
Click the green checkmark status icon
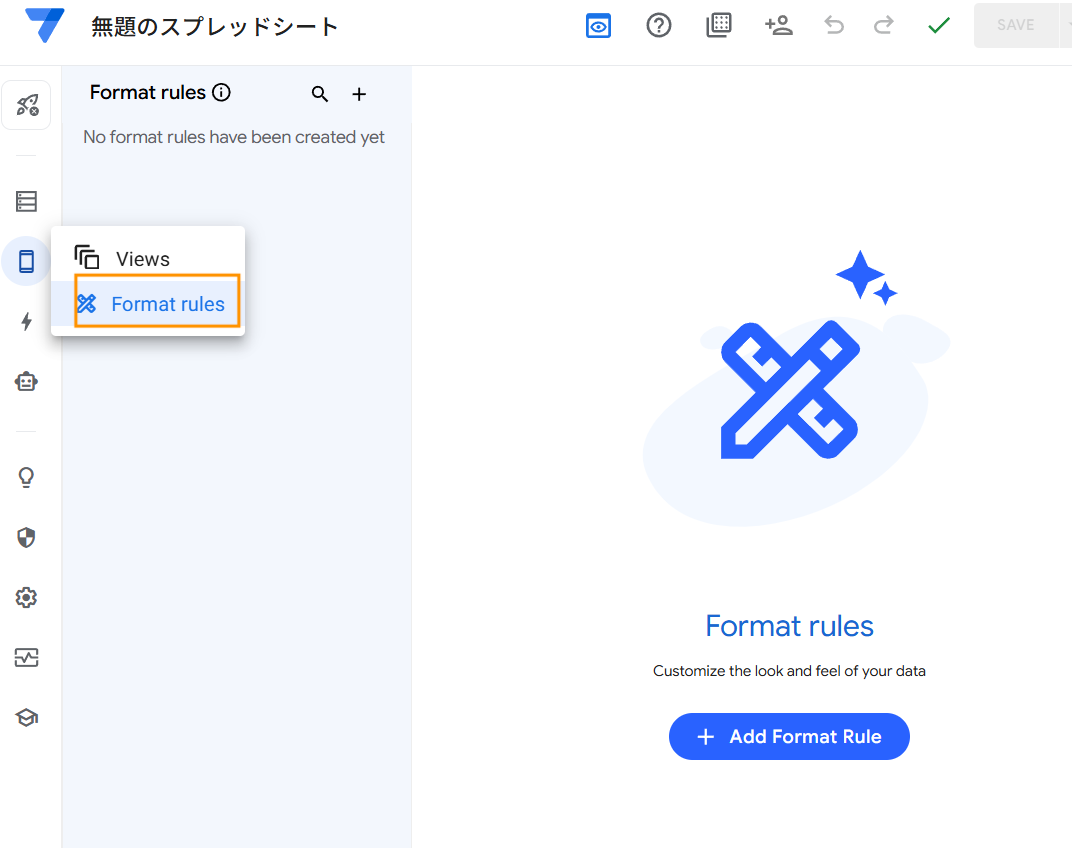click(x=938, y=26)
